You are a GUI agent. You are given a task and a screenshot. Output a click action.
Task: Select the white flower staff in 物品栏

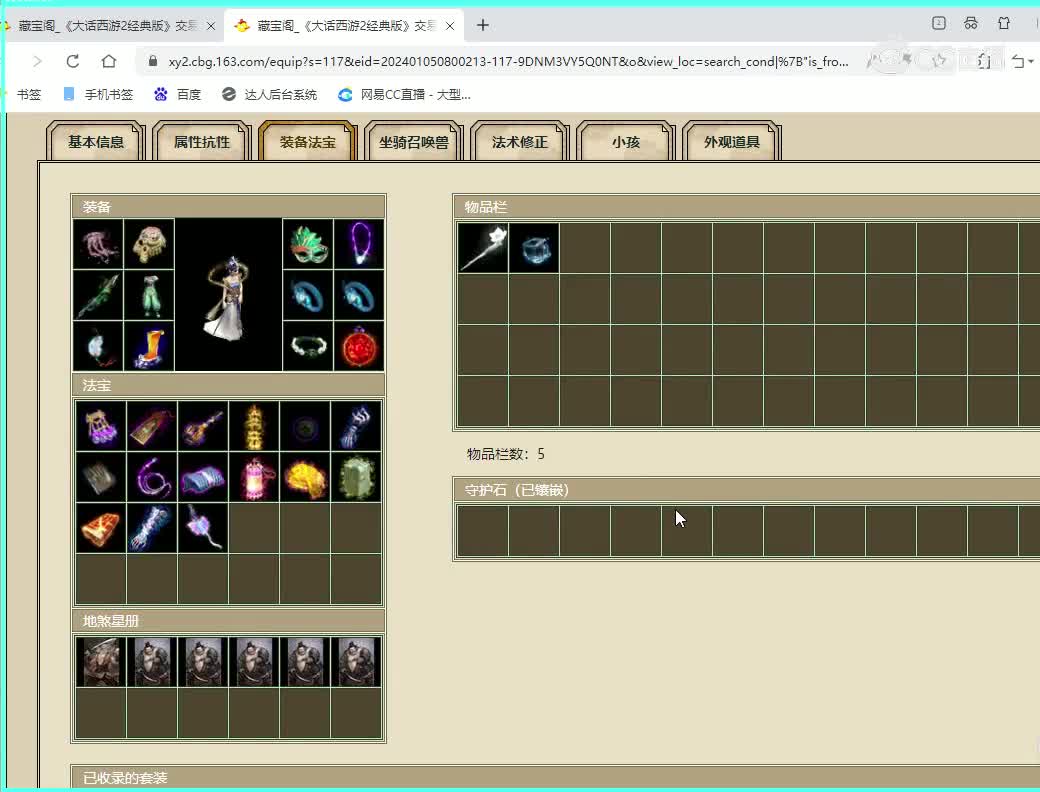pyautogui.click(x=483, y=247)
